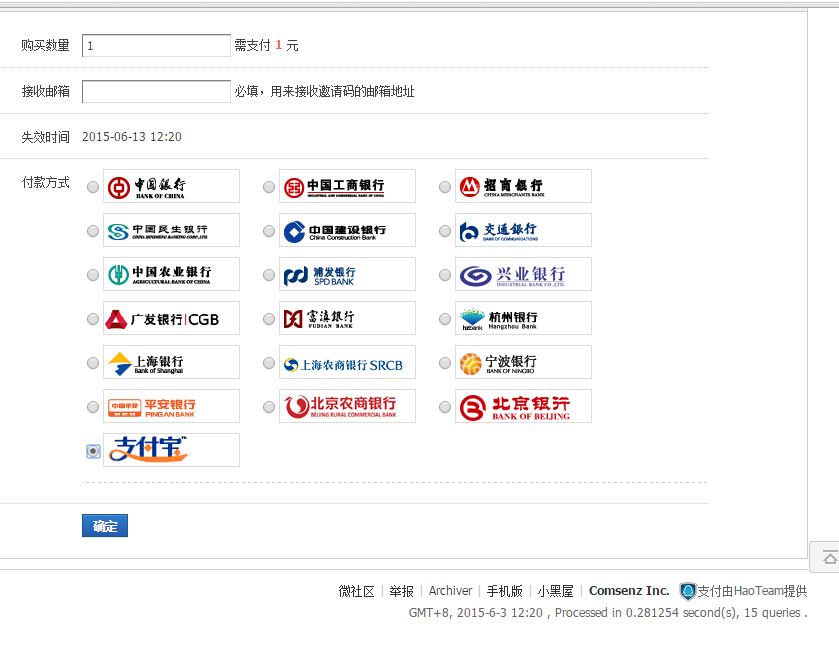Select the 兴业银行 radio button
The height and width of the screenshot is (663, 839).
click(445, 275)
